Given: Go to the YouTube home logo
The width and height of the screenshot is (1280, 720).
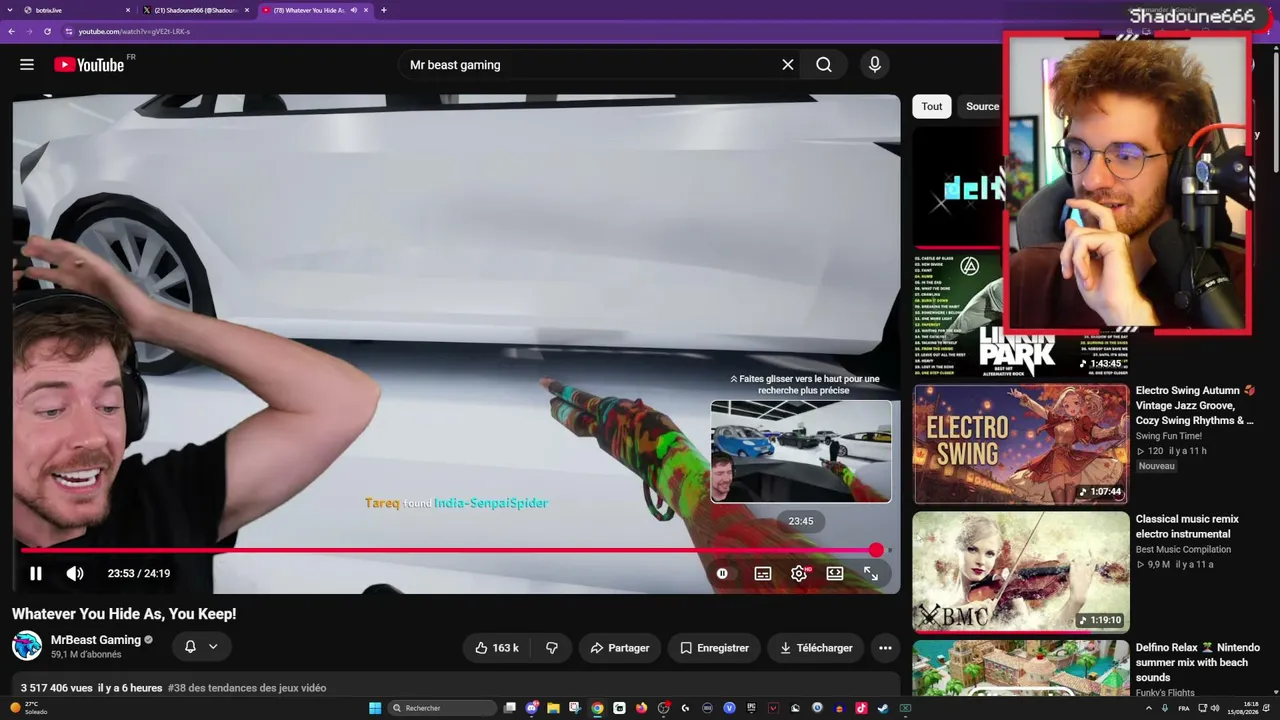Looking at the screenshot, I should 89,65.
